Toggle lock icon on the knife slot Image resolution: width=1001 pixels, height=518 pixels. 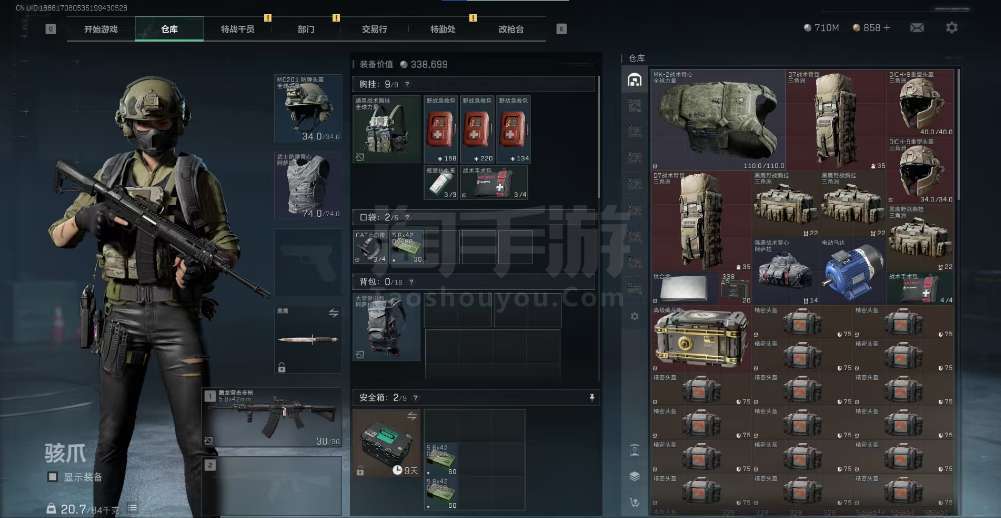(283, 367)
